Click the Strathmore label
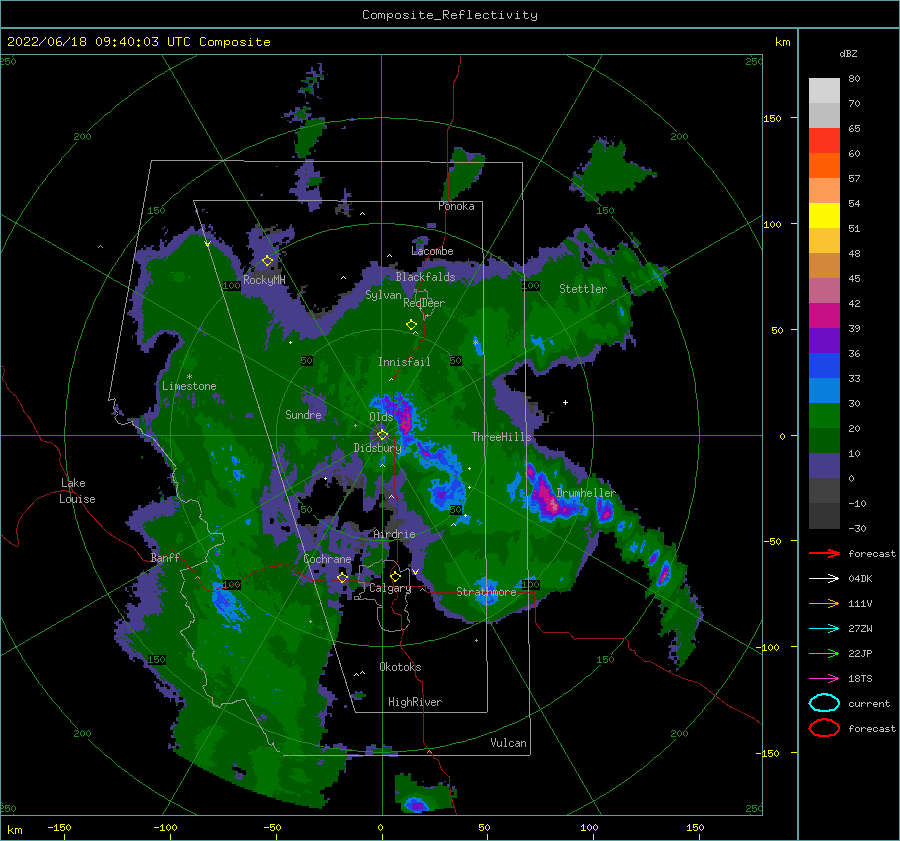This screenshot has height=841, width=900. point(486,592)
